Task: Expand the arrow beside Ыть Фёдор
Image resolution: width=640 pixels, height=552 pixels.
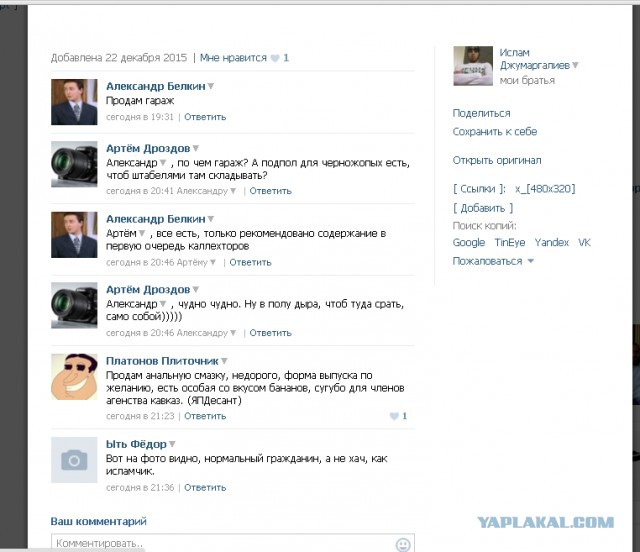Action: pyautogui.click(x=172, y=444)
